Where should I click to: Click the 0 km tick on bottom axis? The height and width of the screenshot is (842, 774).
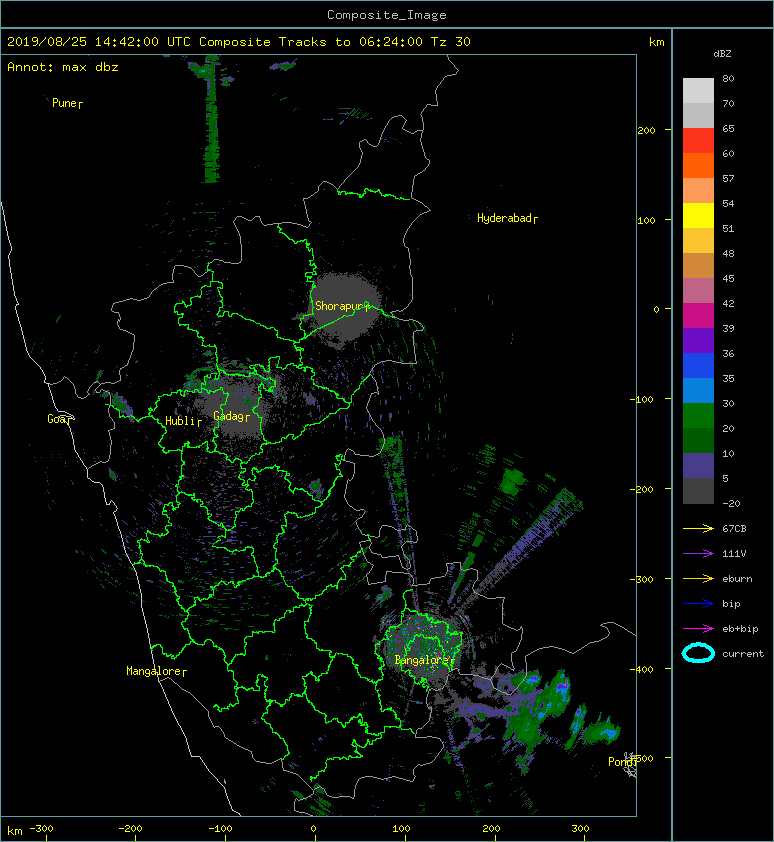[314, 829]
